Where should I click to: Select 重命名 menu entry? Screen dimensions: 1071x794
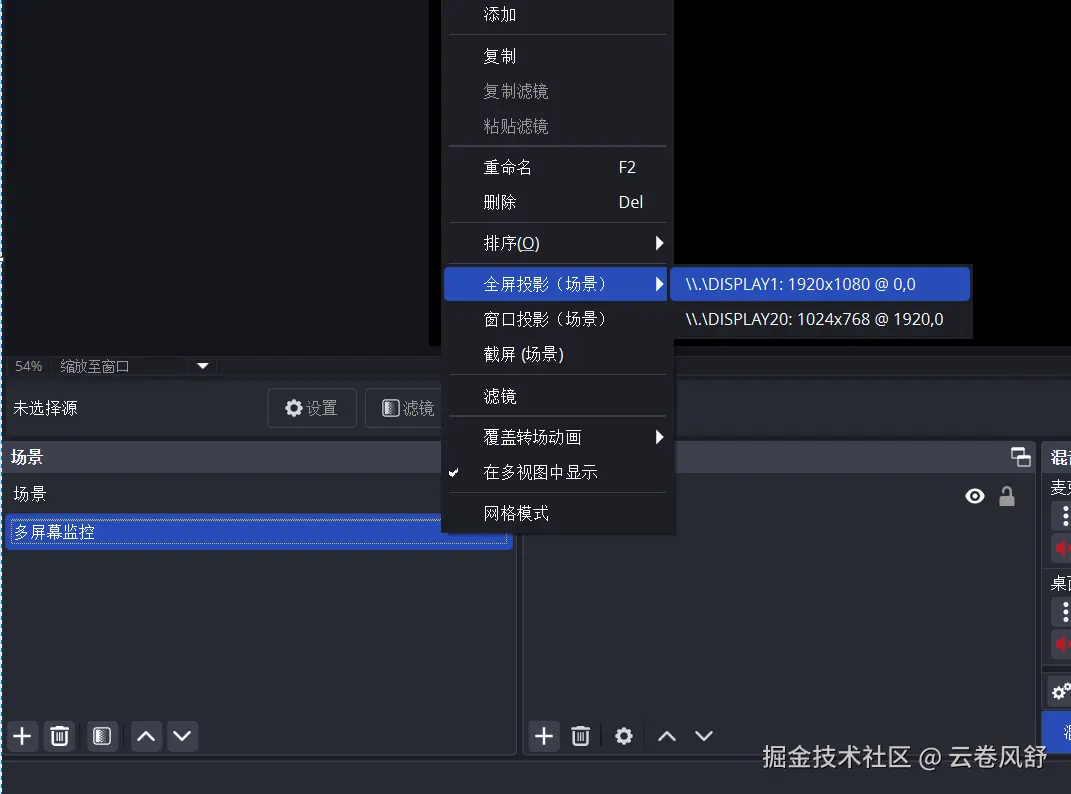tap(557, 167)
